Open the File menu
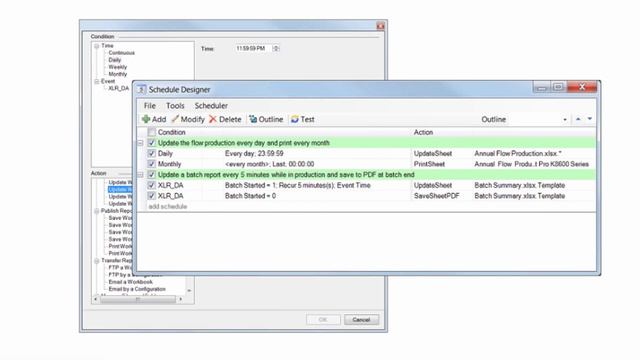 [149, 106]
